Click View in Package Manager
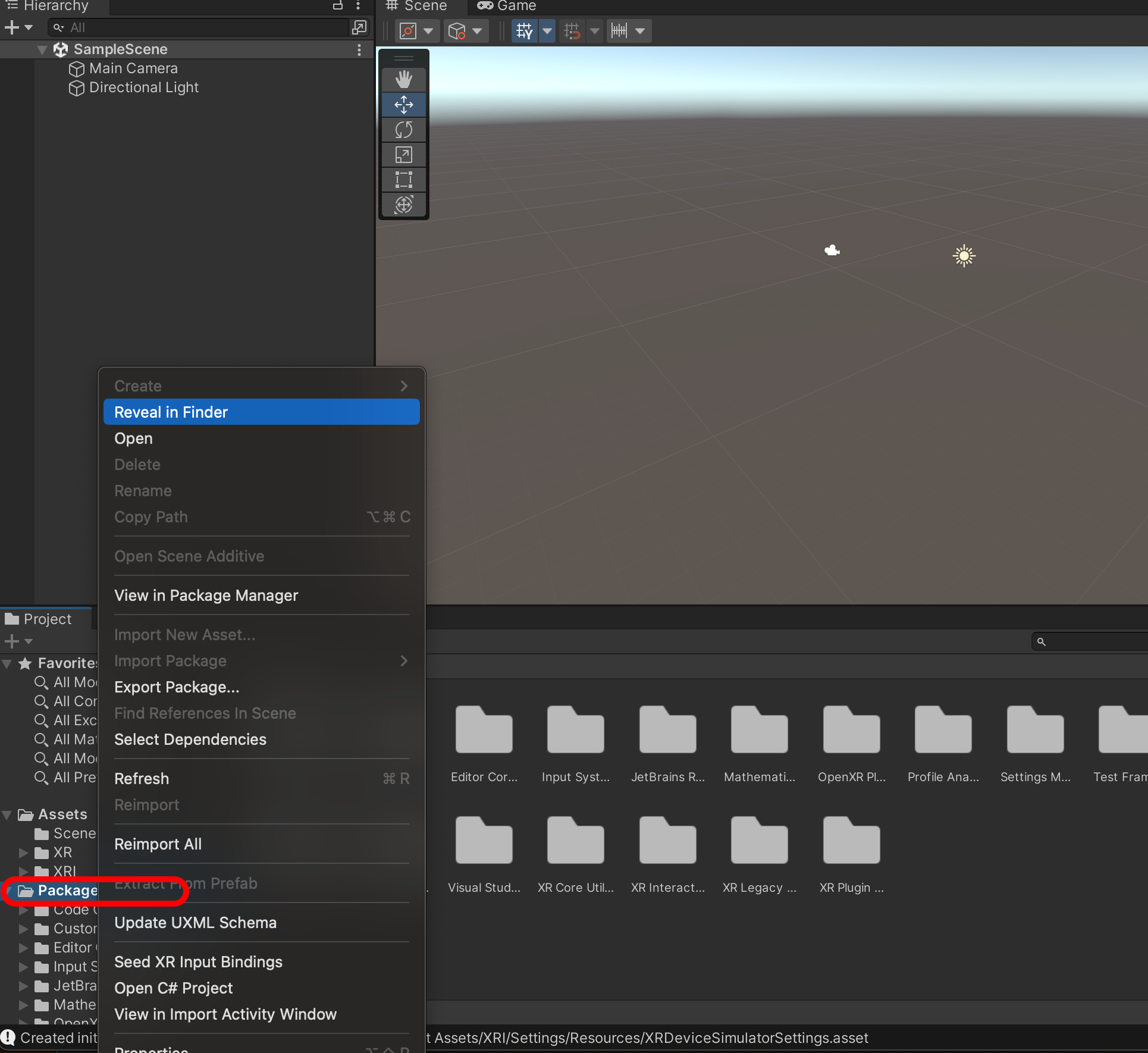 click(206, 595)
